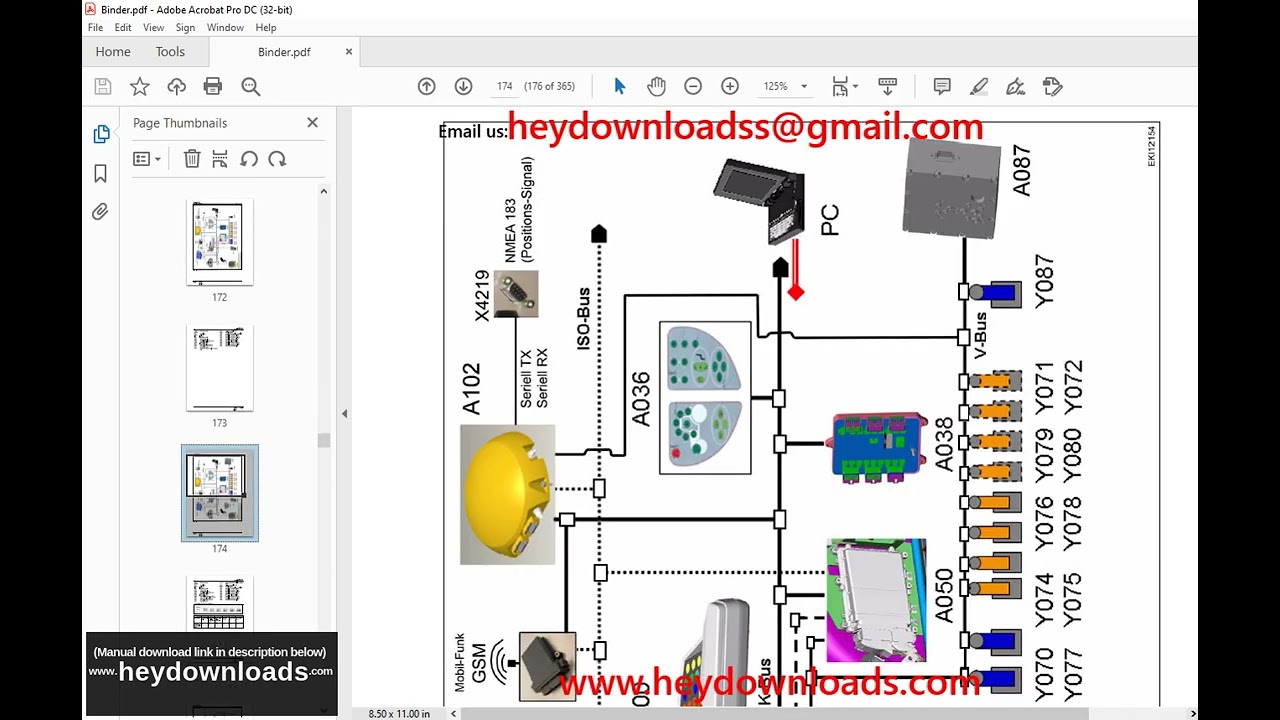Image resolution: width=1280 pixels, height=720 pixels.
Task: Open thumbnail options dropdown
Action: [x=147, y=159]
